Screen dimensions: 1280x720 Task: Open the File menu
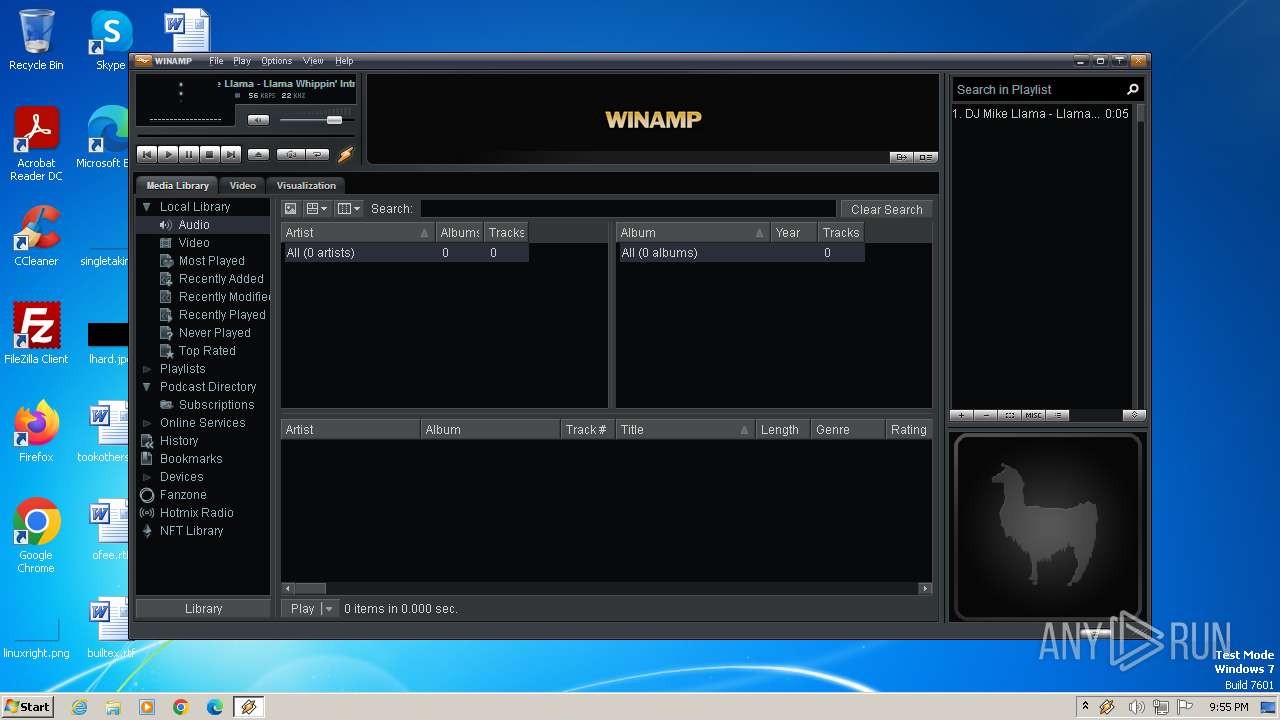tap(216, 61)
